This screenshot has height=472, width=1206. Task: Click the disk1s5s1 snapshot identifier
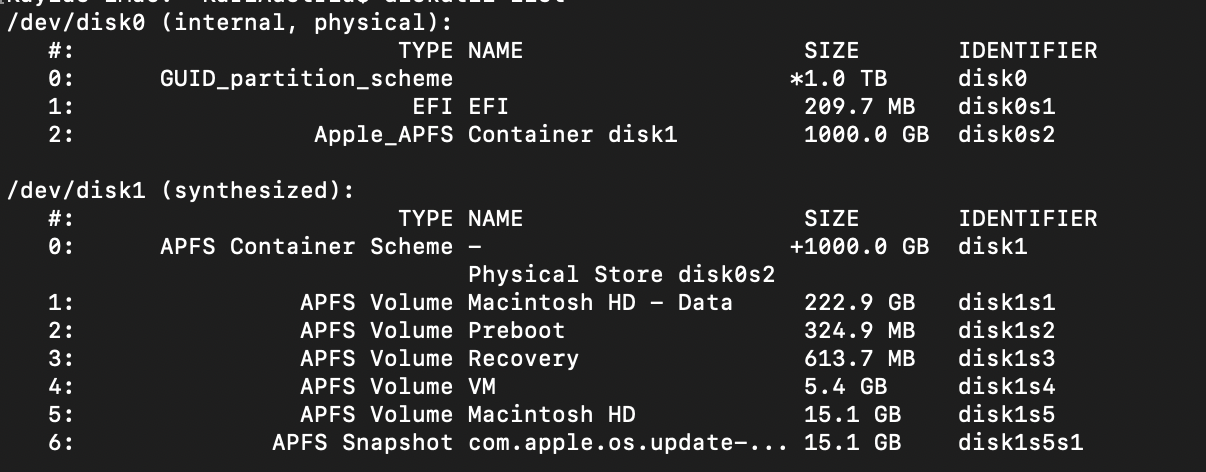1020,442
